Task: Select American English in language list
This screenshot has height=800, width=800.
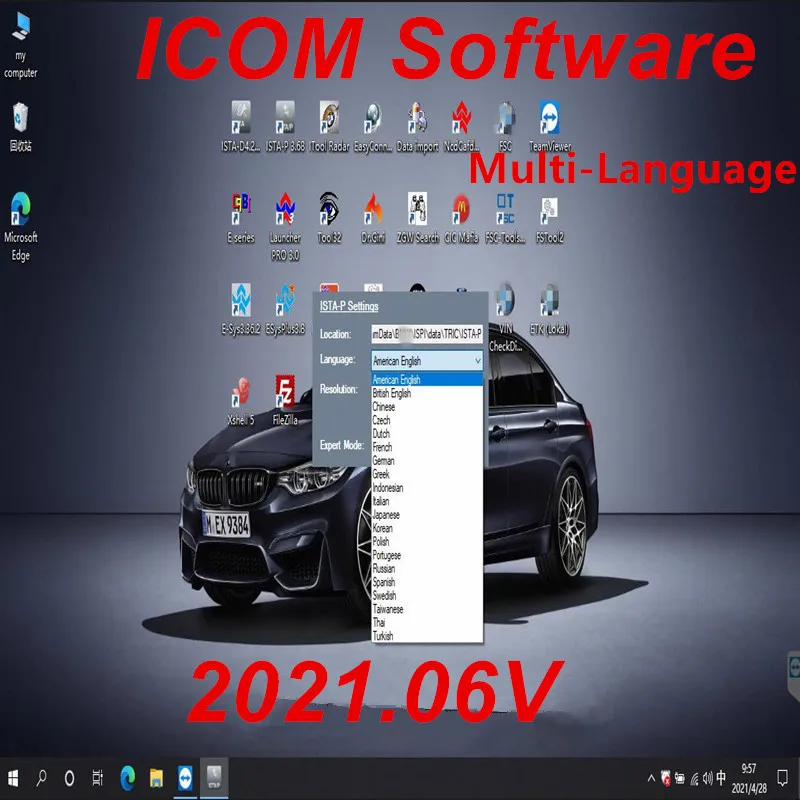Action: point(427,380)
